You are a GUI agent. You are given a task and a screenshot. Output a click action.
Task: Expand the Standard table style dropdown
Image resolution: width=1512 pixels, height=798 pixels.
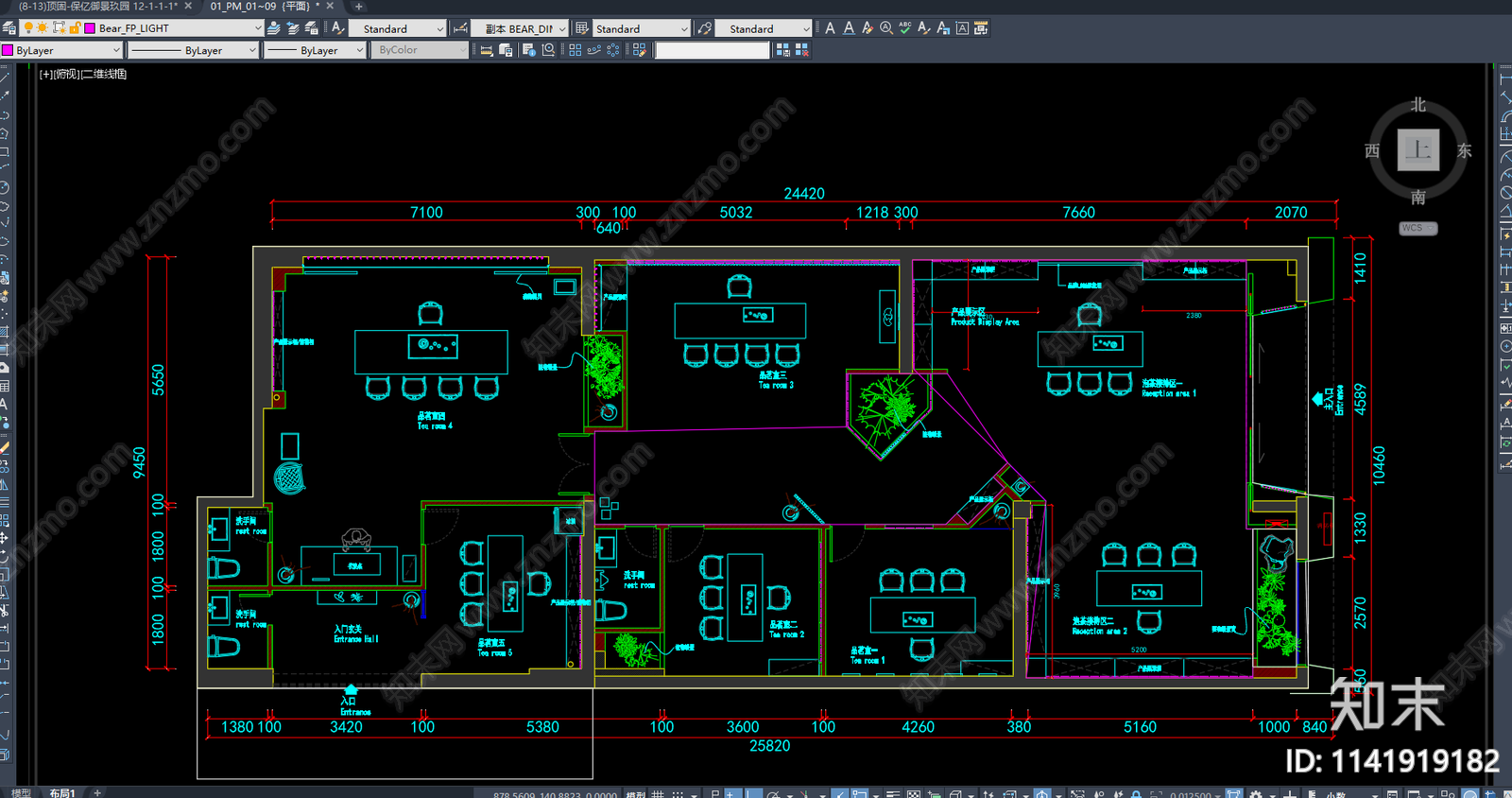(x=683, y=29)
